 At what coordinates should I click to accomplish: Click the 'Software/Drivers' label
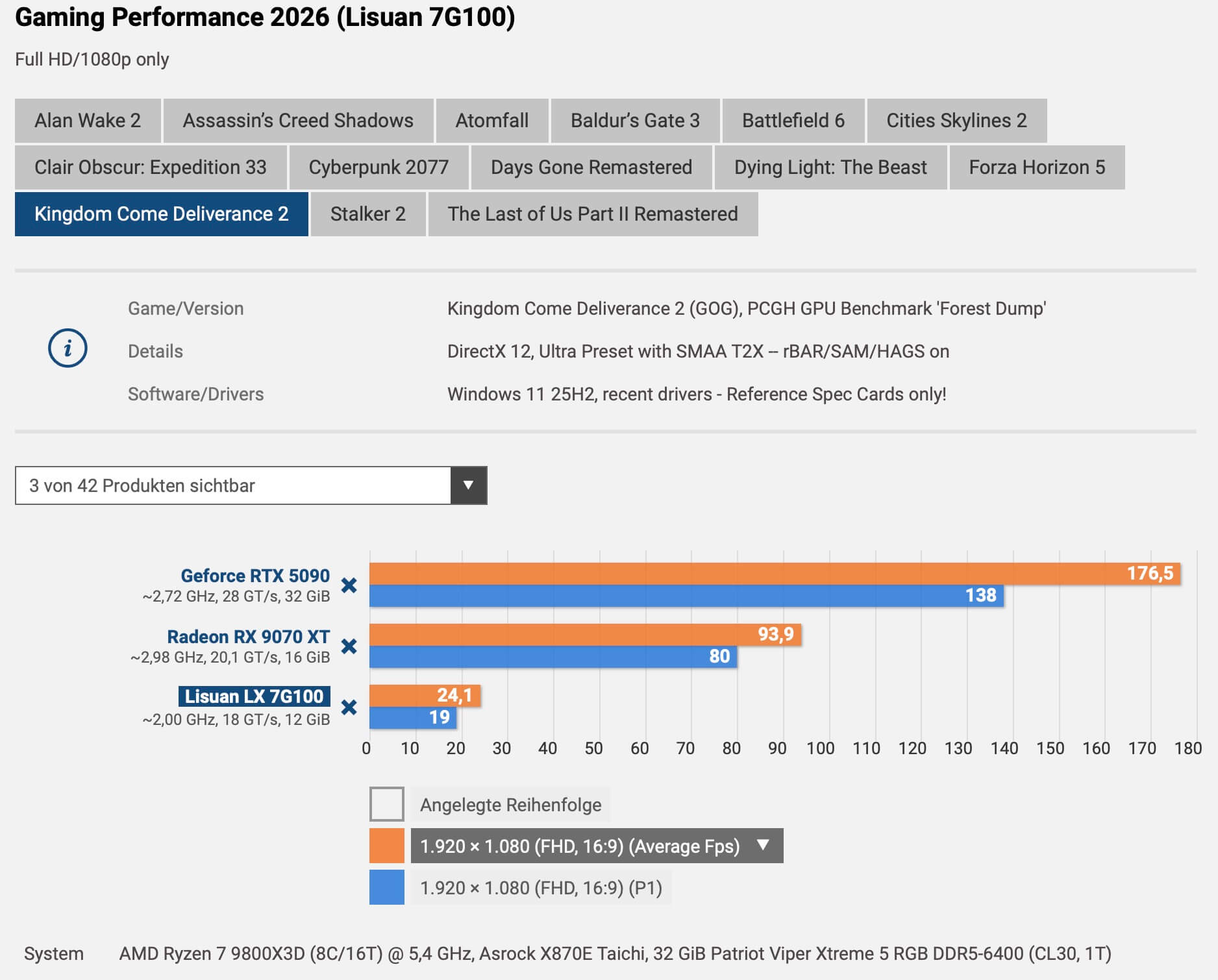tap(195, 394)
